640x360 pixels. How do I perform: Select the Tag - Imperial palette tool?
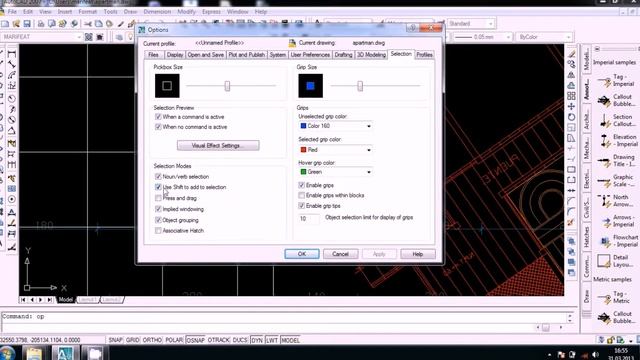tap(616, 80)
